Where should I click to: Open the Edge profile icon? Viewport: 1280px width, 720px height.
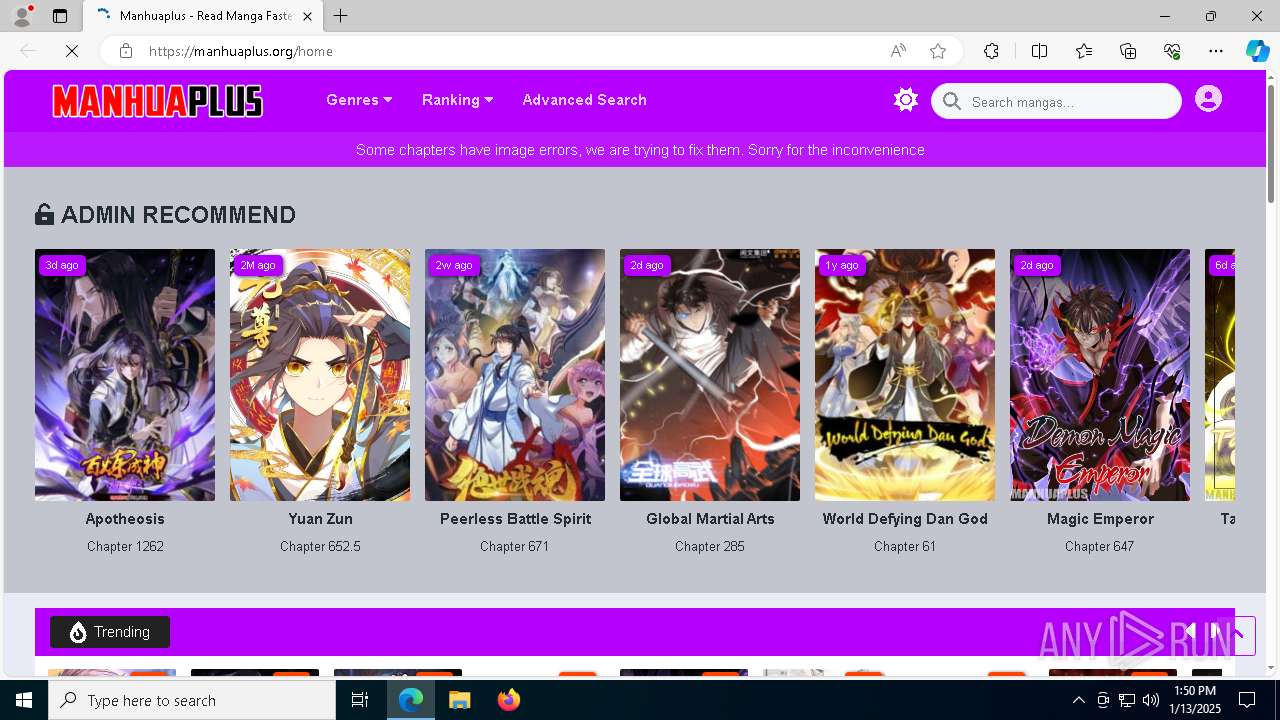point(22,16)
